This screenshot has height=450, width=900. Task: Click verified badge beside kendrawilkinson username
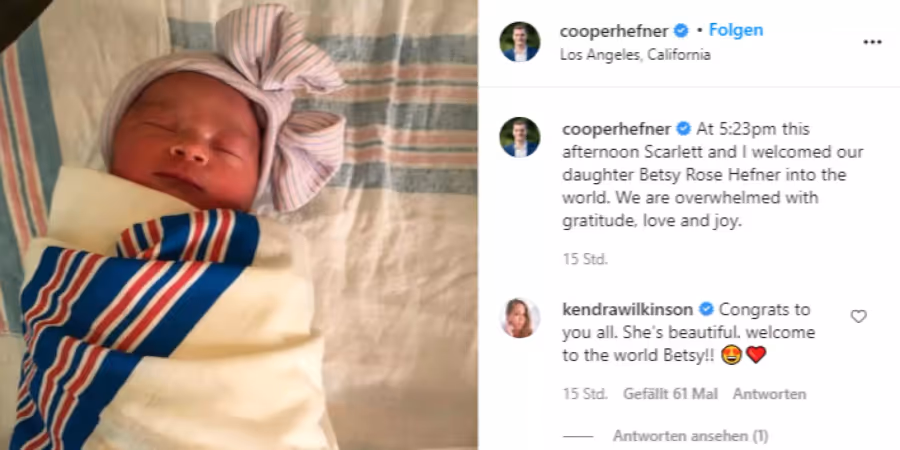706,310
